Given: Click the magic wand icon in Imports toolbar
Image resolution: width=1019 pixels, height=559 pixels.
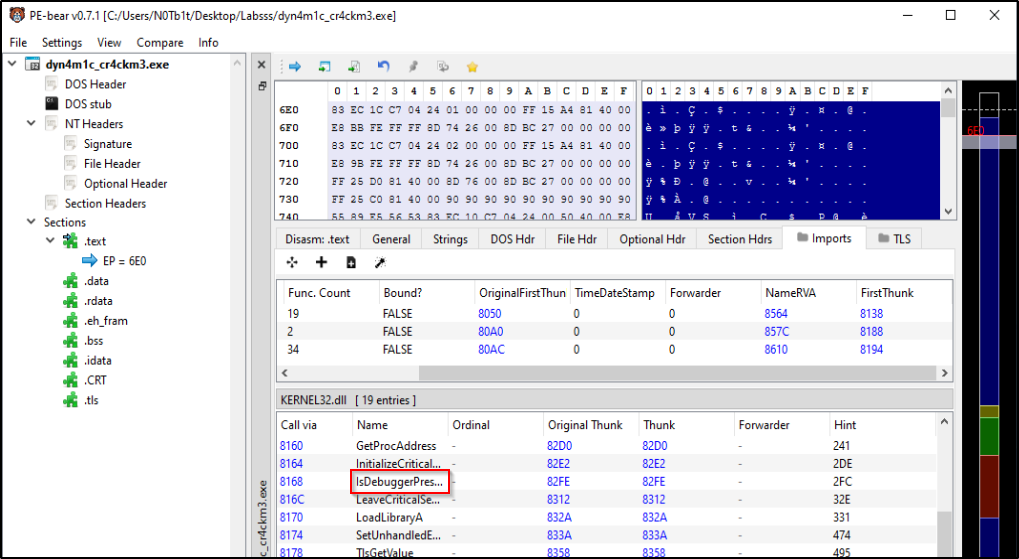Looking at the screenshot, I should click(380, 262).
